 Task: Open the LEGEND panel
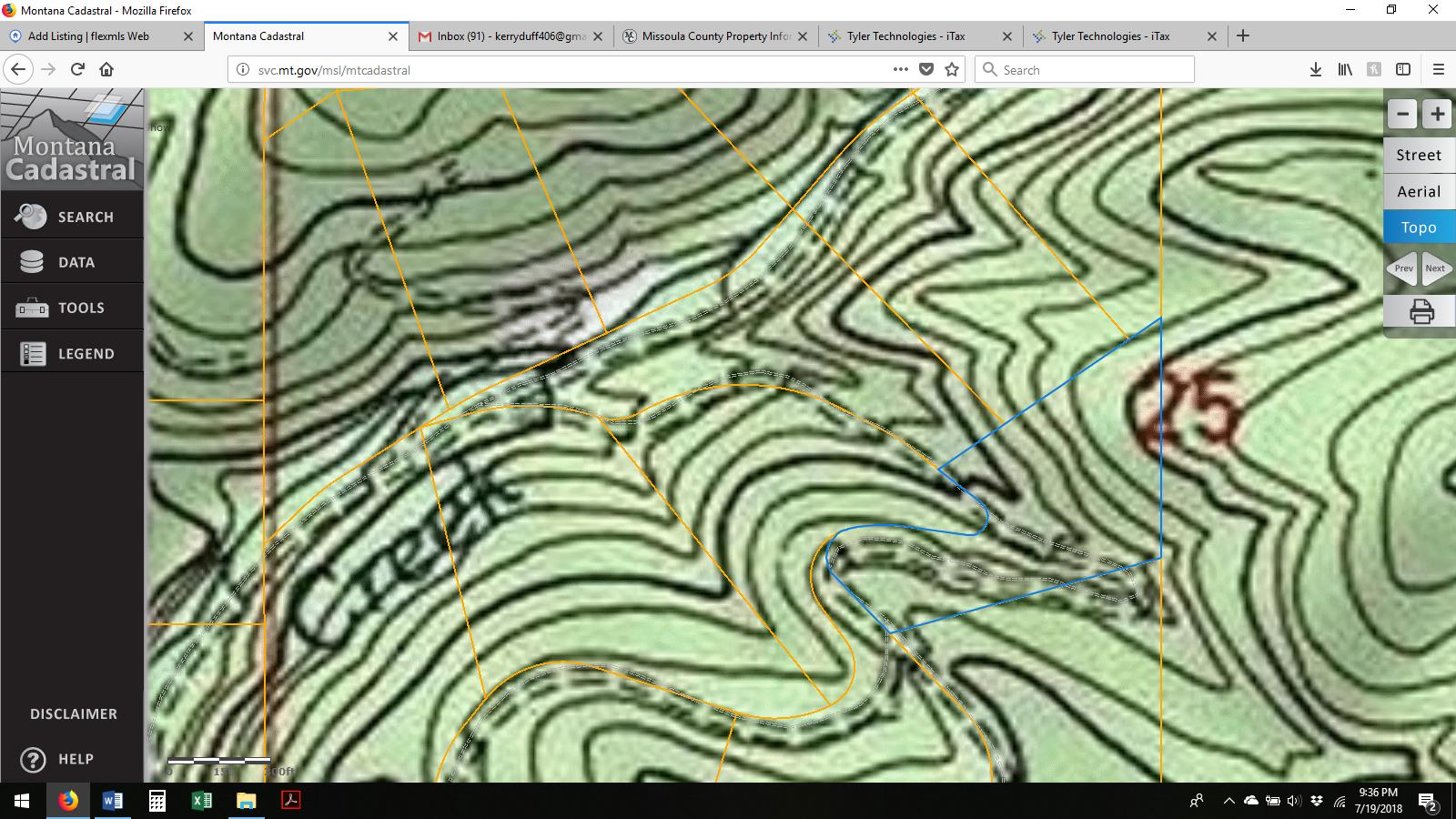72,353
